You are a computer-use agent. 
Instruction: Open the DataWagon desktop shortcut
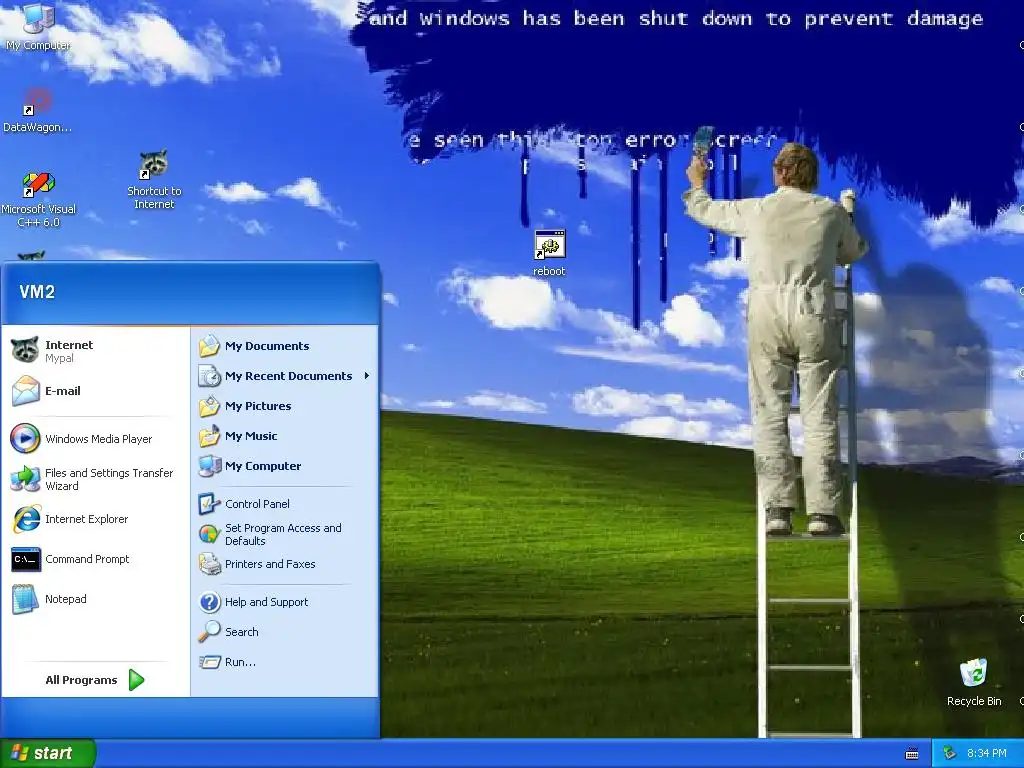pyautogui.click(x=37, y=110)
